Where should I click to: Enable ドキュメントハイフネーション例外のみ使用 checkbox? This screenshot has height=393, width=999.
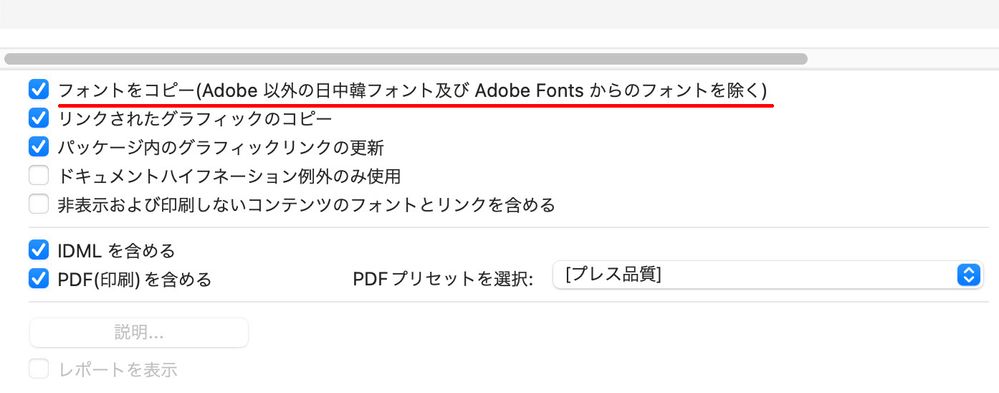39,175
